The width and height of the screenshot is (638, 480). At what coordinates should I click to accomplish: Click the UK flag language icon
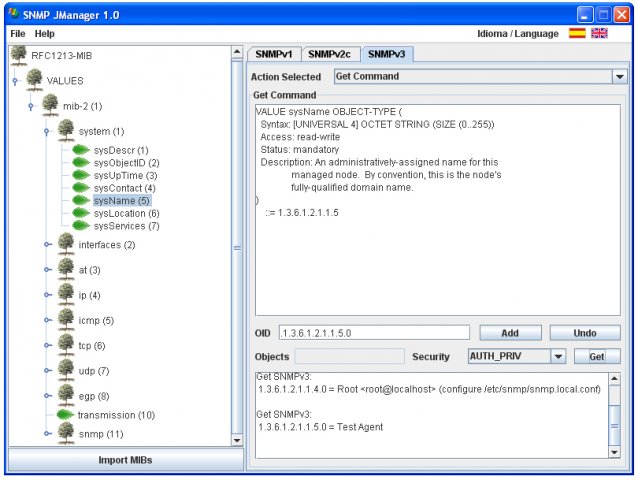point(599,33)
